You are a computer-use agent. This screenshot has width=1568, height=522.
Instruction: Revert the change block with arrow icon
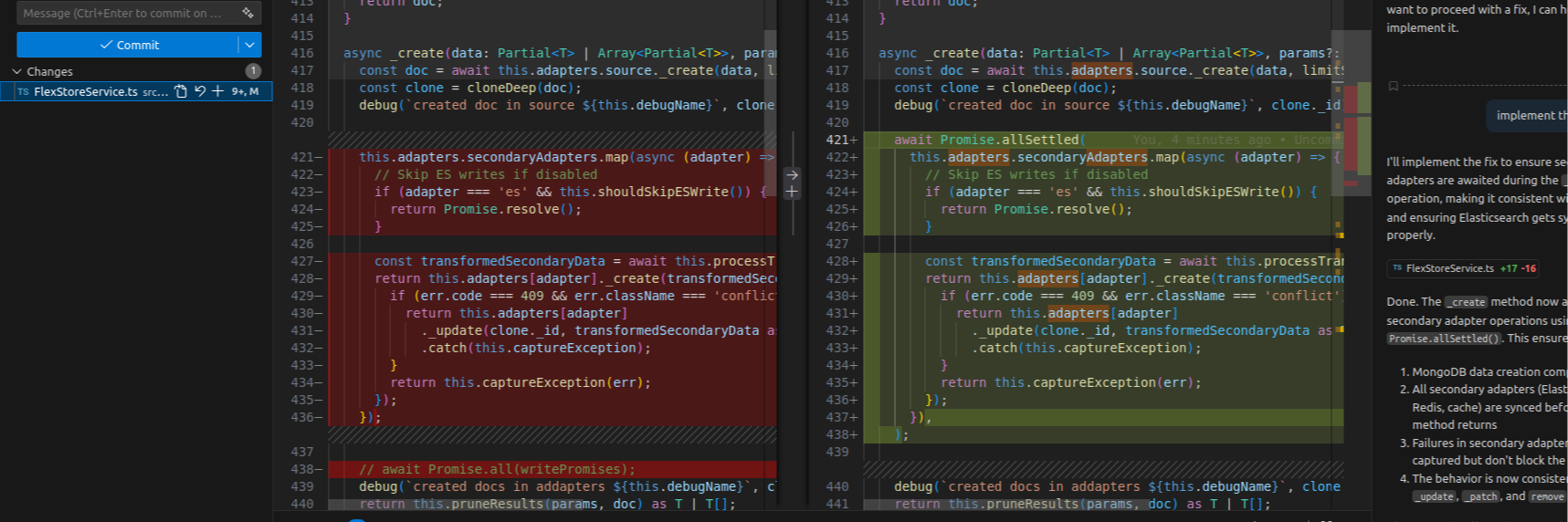point(792,174)
